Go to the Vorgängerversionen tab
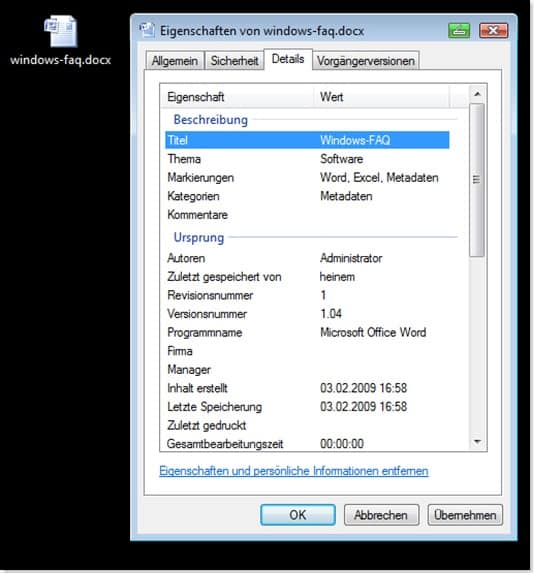Viewport: 534px width, 574px height. tap(366, 61)
